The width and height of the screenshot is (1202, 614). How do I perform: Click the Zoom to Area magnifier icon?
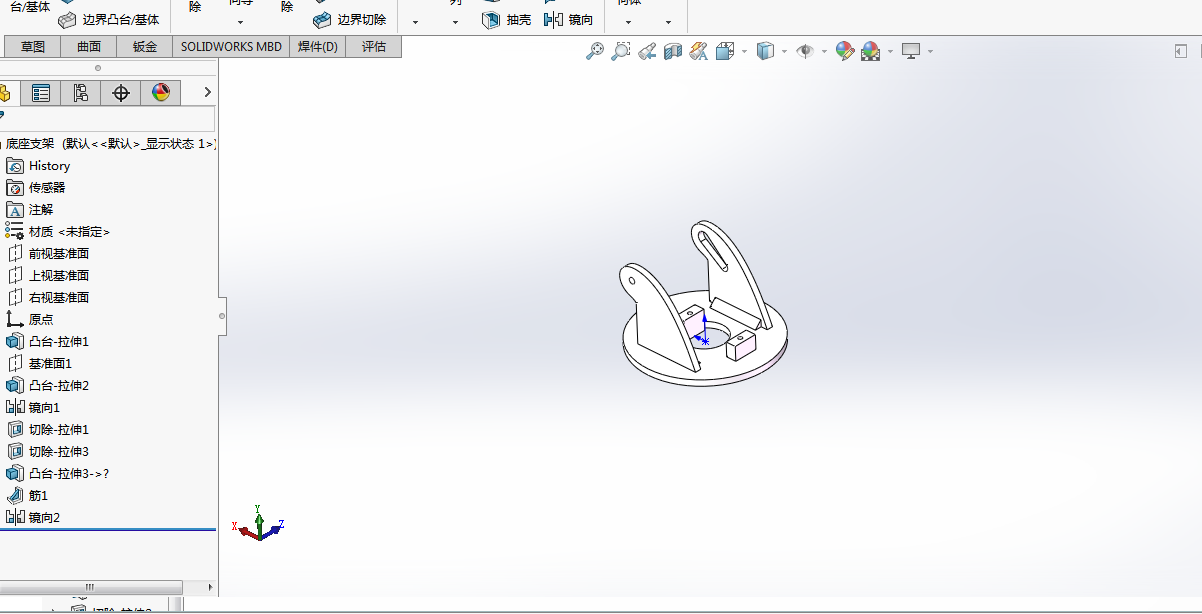pyautogui.click(x=621, y=51)
